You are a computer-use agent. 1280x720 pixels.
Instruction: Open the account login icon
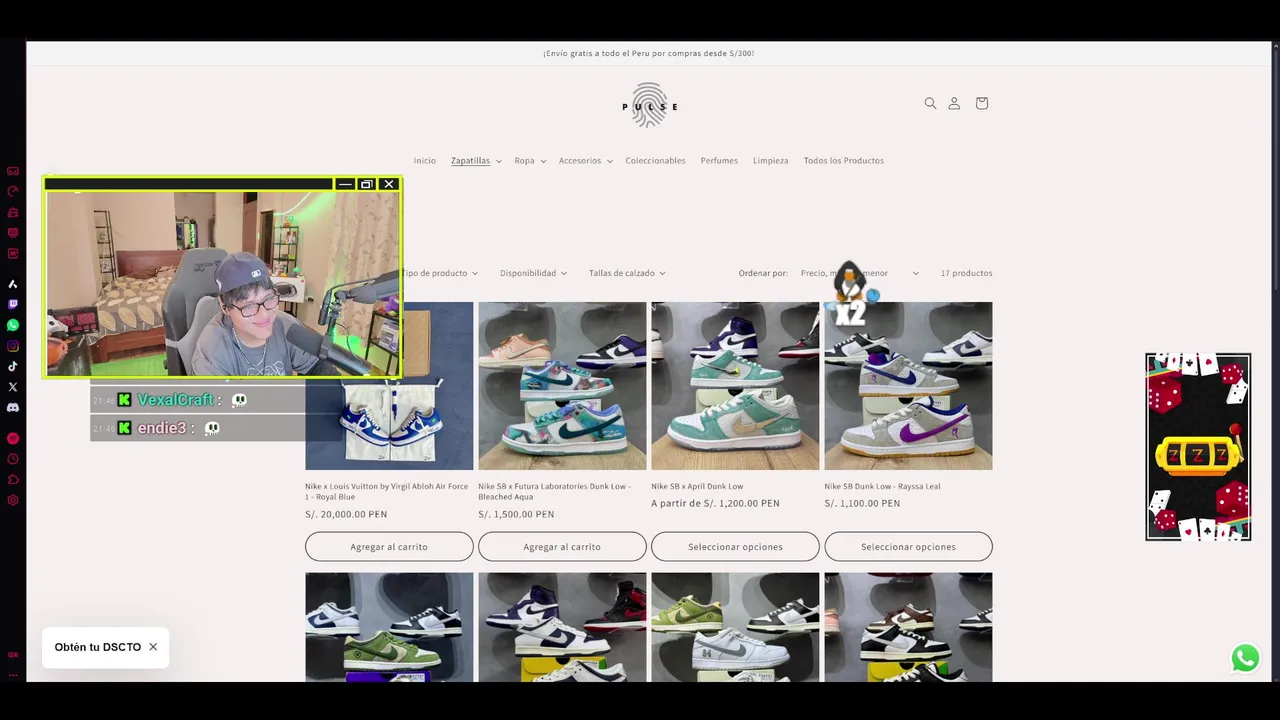pos(954,103)
